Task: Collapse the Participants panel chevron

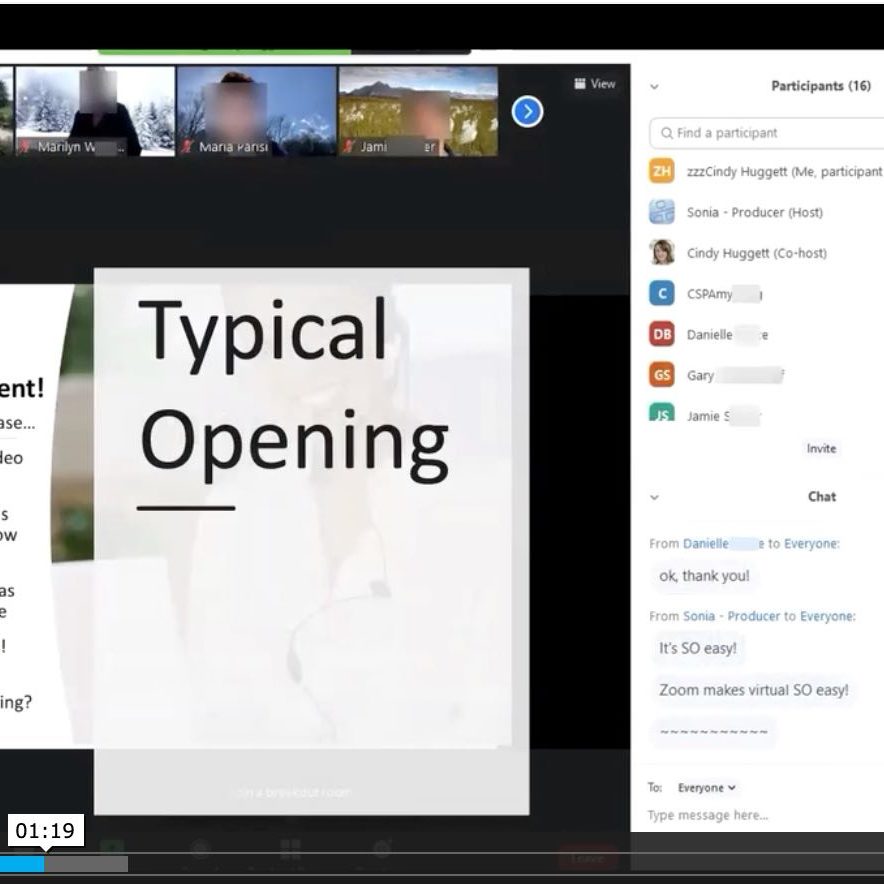Action: pos(654,87)
